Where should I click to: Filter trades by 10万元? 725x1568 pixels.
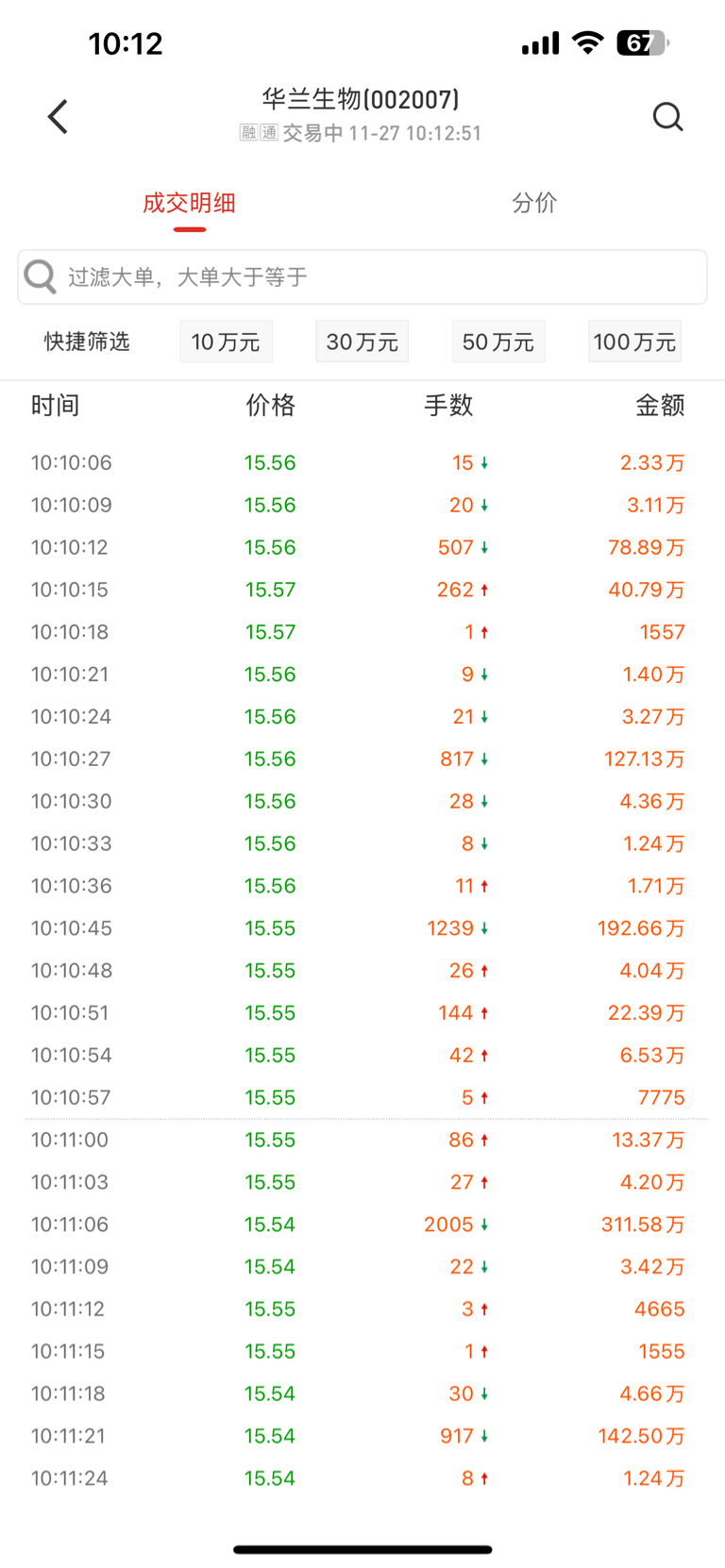[226, 342]
